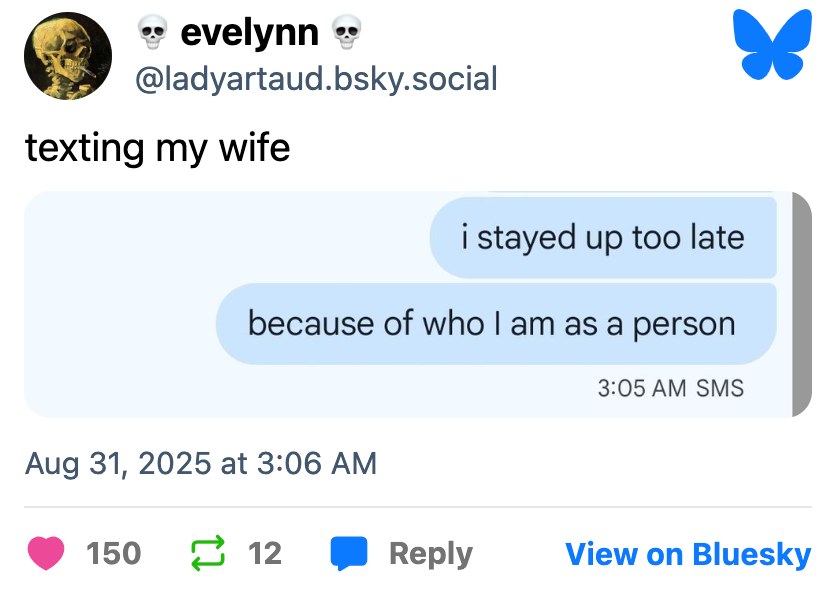Open the Bluesky butterfly logo
This screenshot has width=828, height=592.
pos(772,44)
